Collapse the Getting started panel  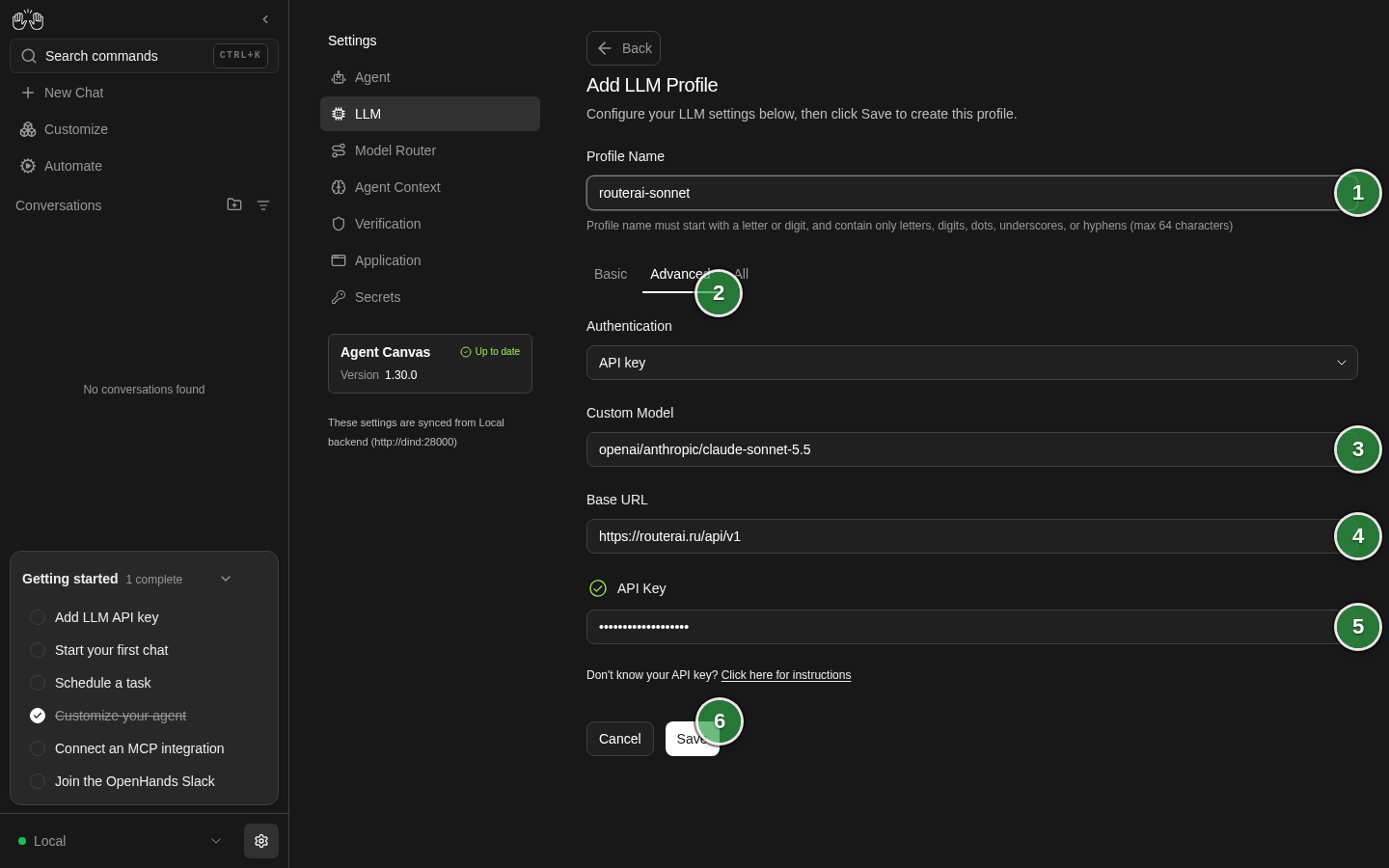[226, 579]
